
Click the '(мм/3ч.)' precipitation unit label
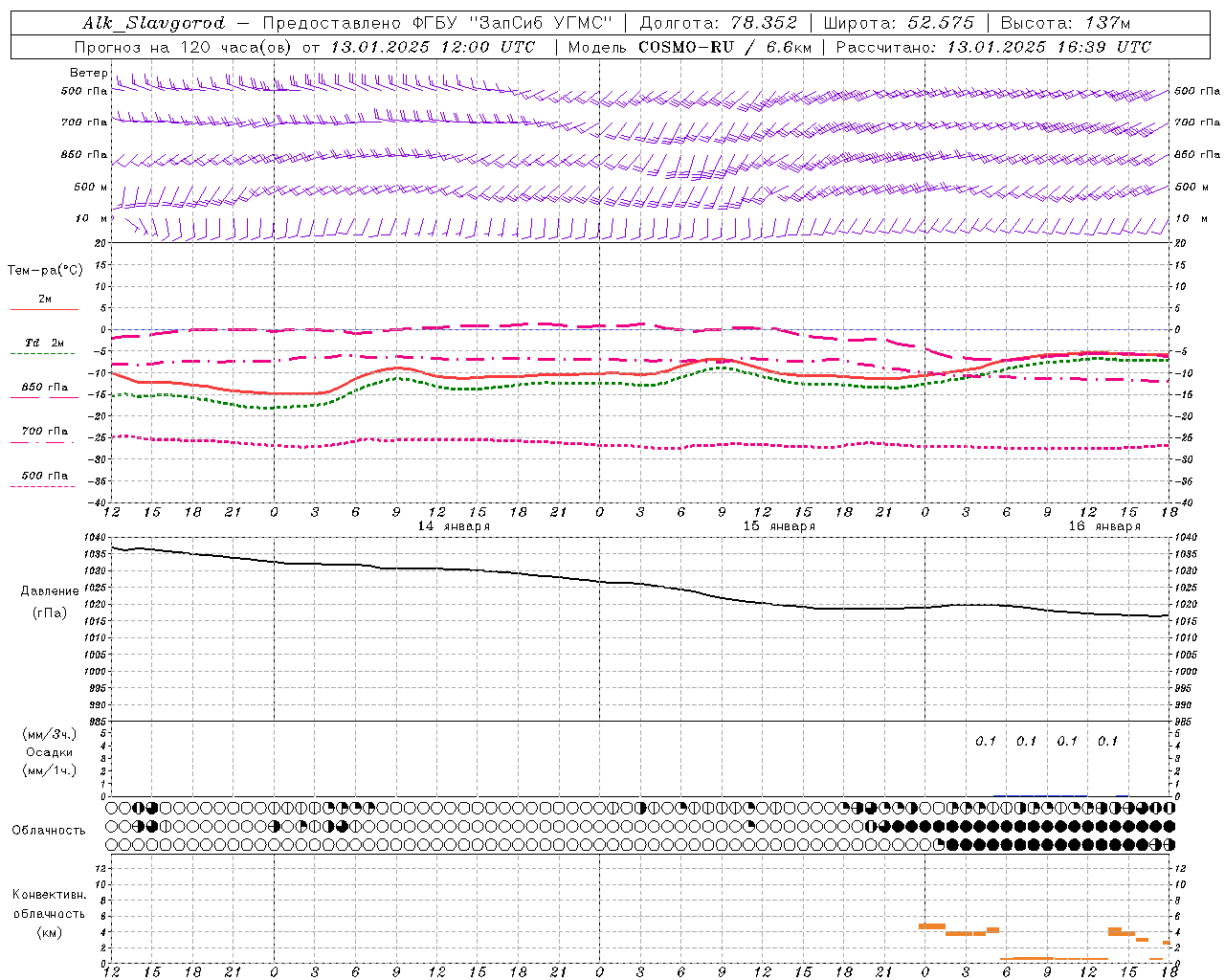[x=50, y=735]
